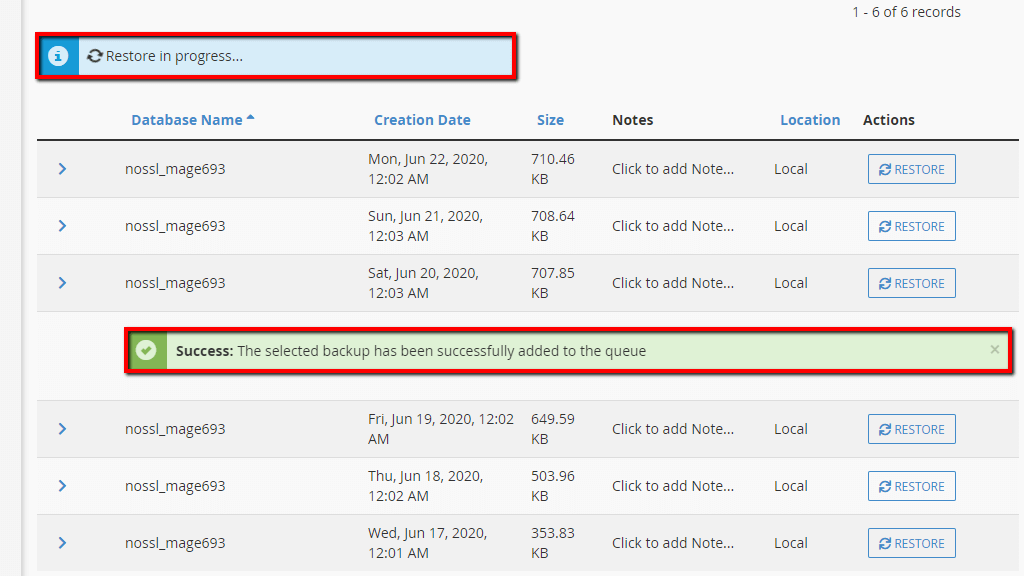Click the 1 - 6 of 6 records text
1024x576 pixels.
(x=906, y=12)
